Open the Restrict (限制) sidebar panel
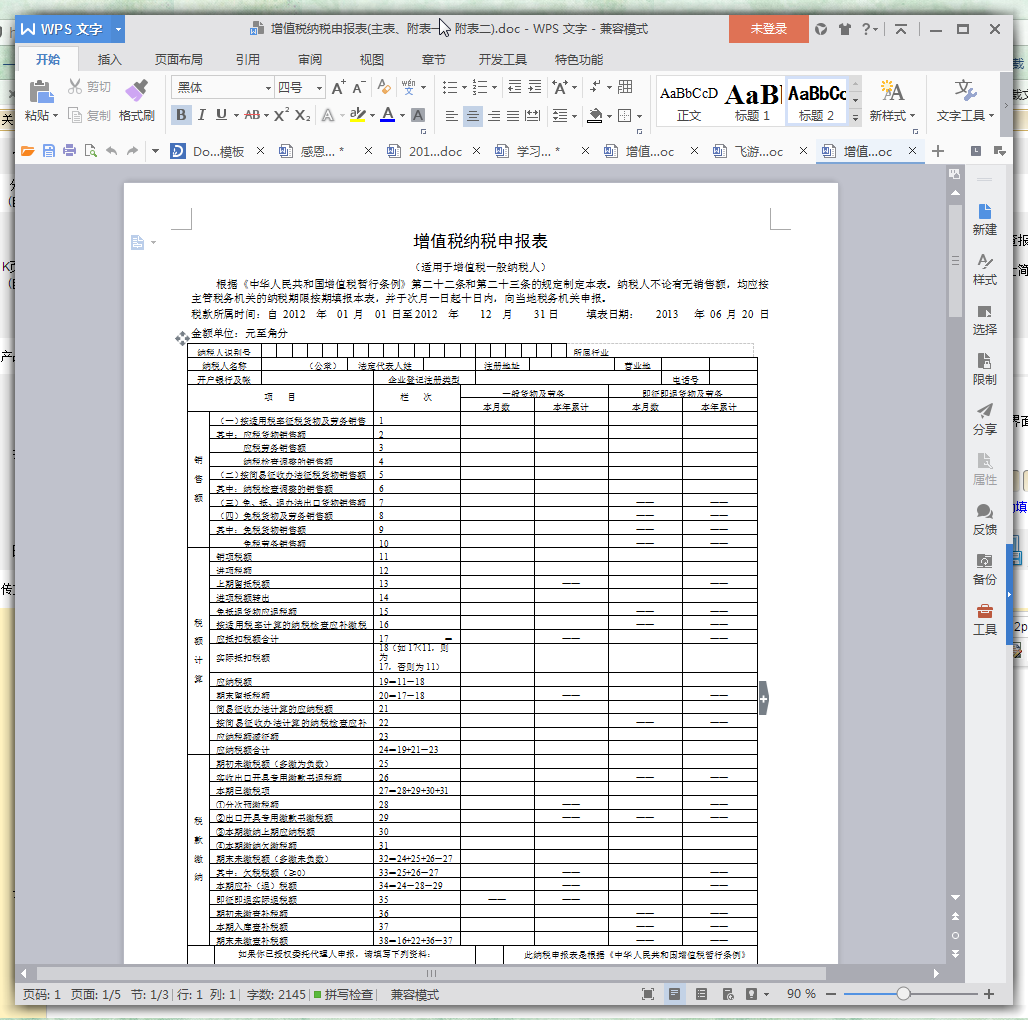This screenshot has width=1028, height=1020. (984, 369)
